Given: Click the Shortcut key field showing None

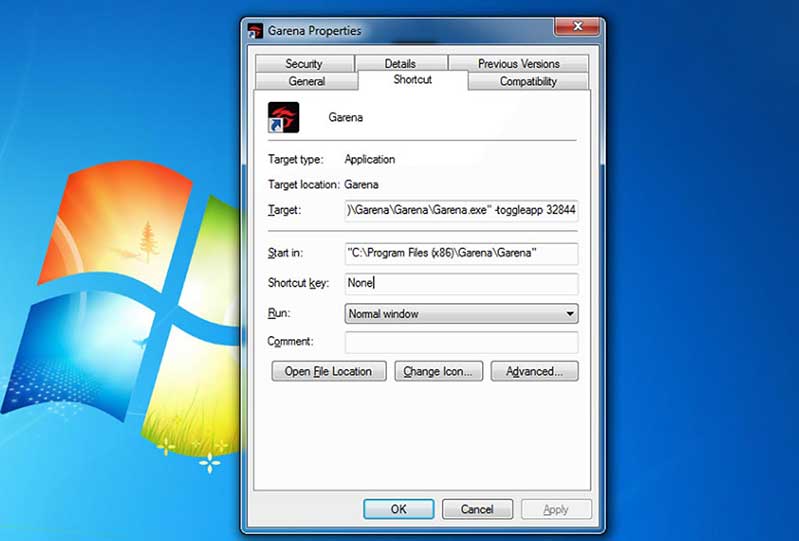Looking at the screenshot, I should coord(461,284).
